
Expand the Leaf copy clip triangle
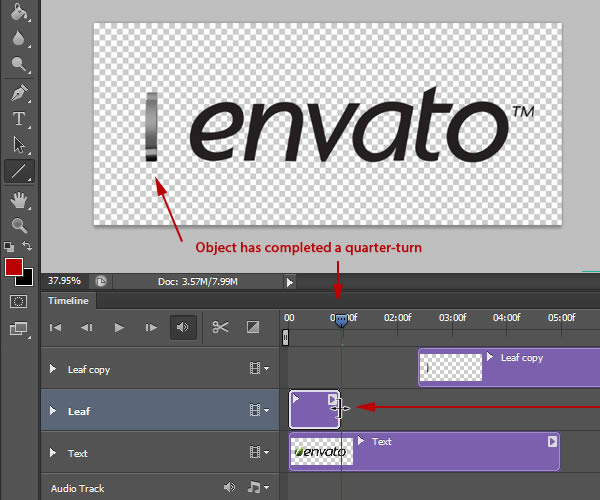[x=489, y=357]
